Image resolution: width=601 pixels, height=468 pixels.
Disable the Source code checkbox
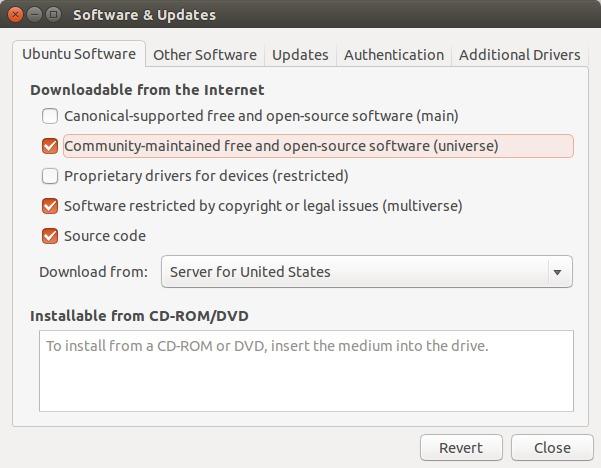[50, 236]
